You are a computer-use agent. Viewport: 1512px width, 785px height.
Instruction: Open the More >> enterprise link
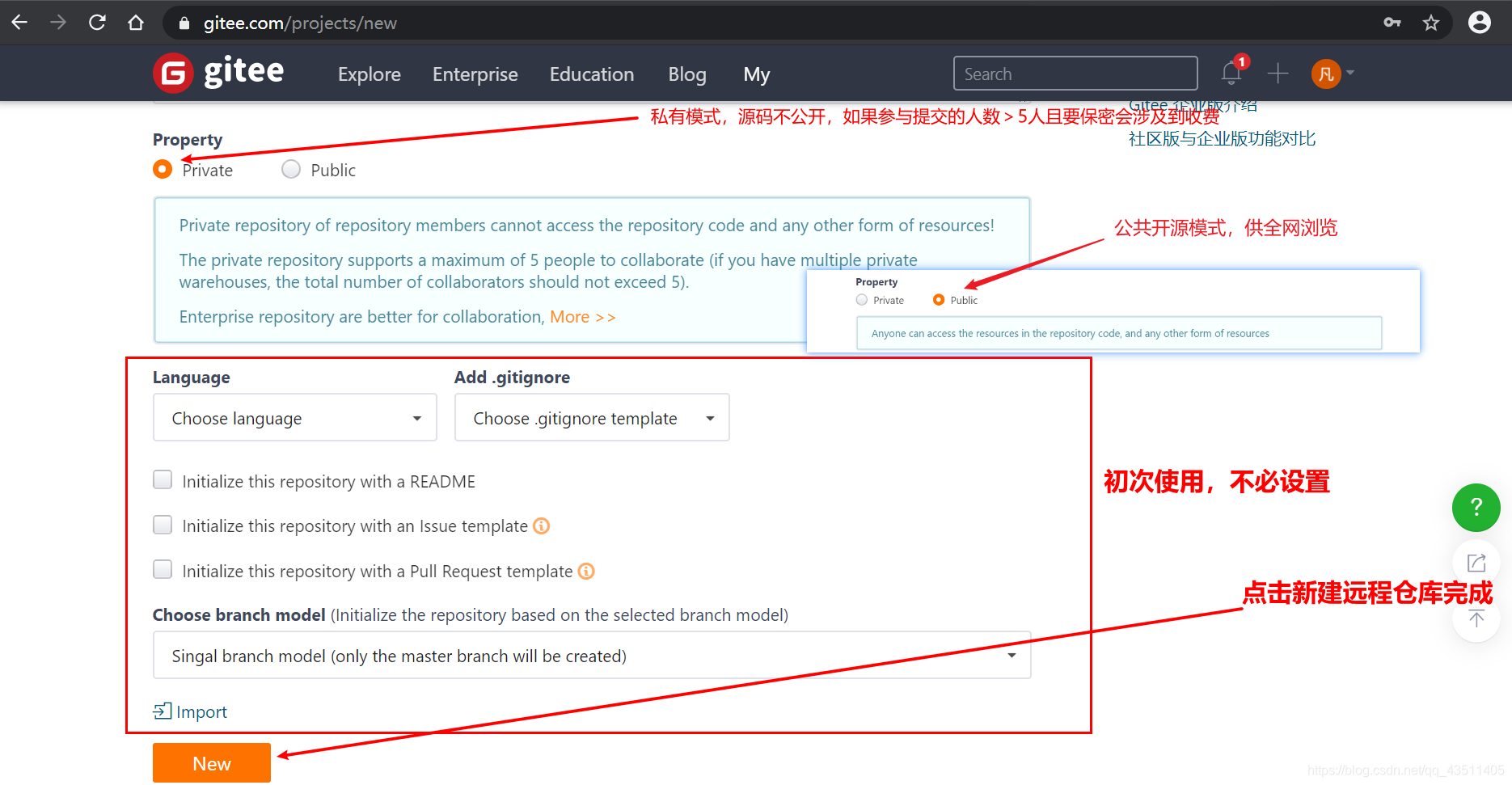point(583,317)
